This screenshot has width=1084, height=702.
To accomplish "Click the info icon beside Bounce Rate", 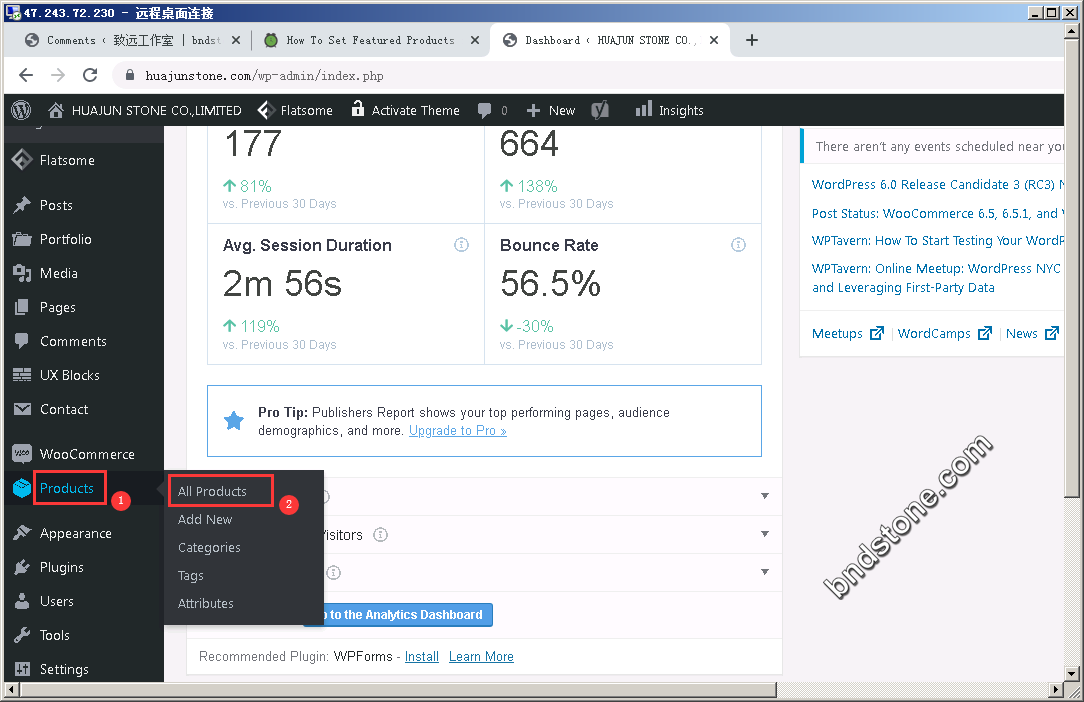I will (738, 245).
